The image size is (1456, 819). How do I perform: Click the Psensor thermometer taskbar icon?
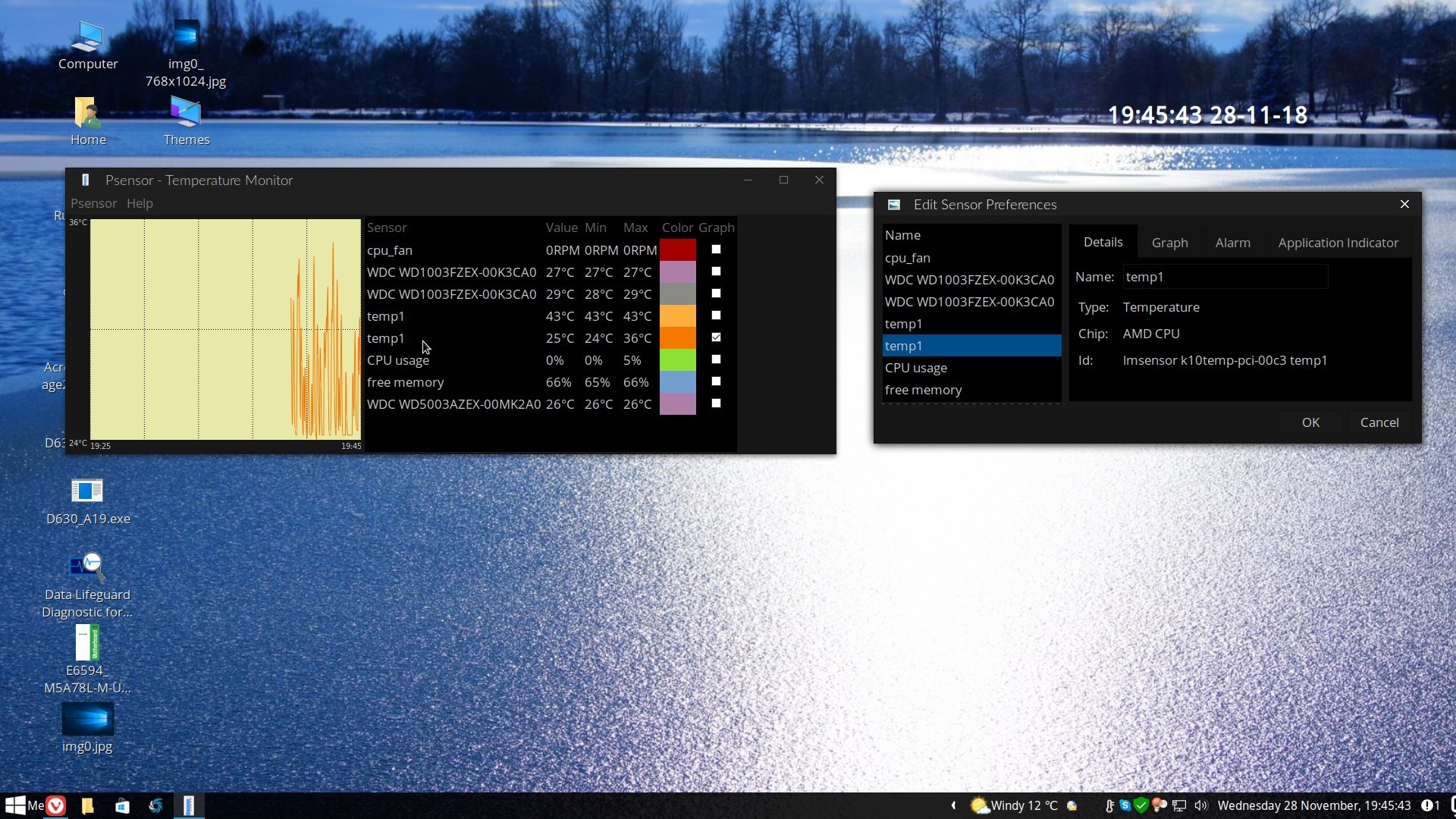coord(189,805)
